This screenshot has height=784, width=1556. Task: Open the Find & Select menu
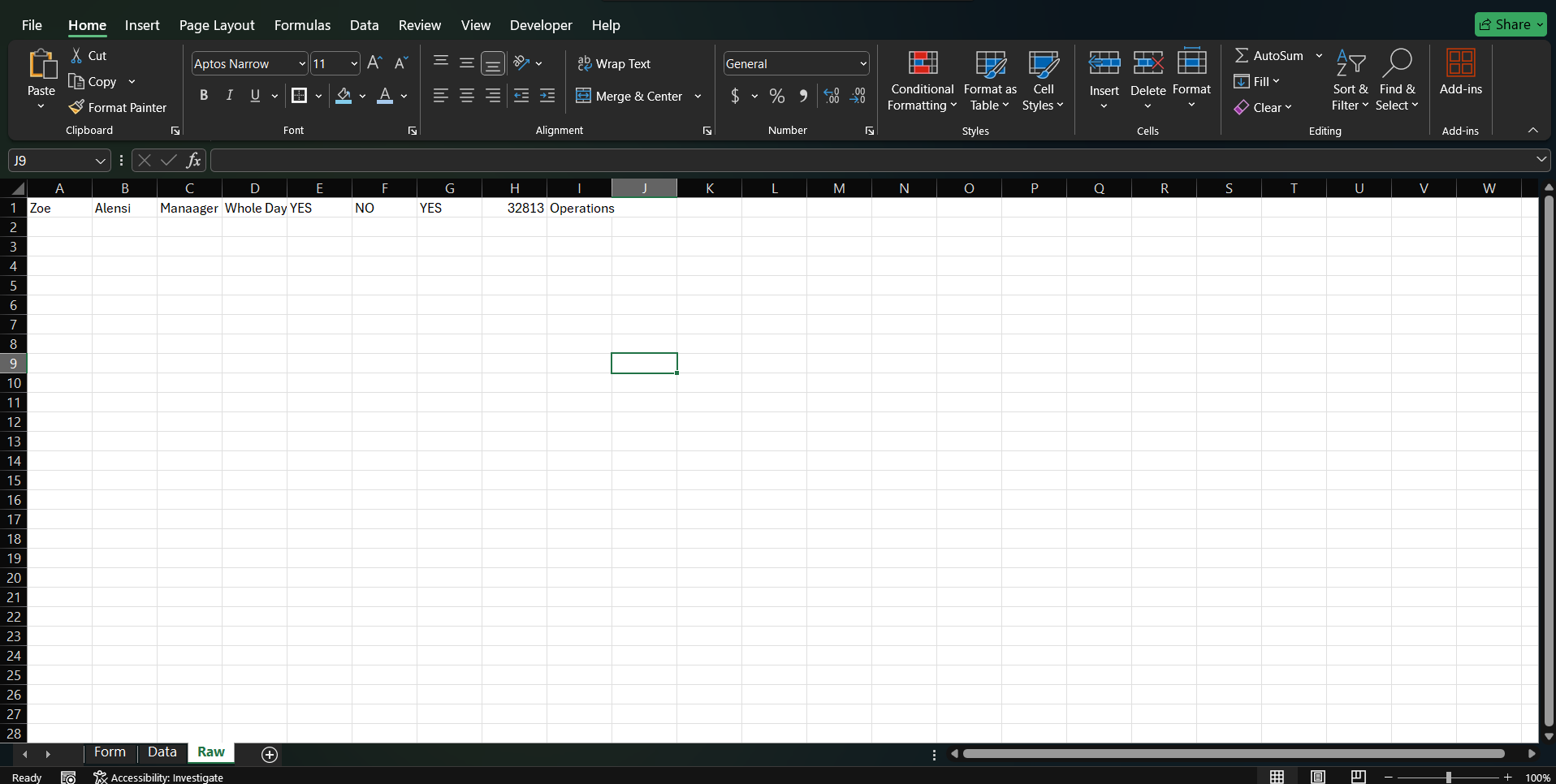click(x=1397, y=80)
